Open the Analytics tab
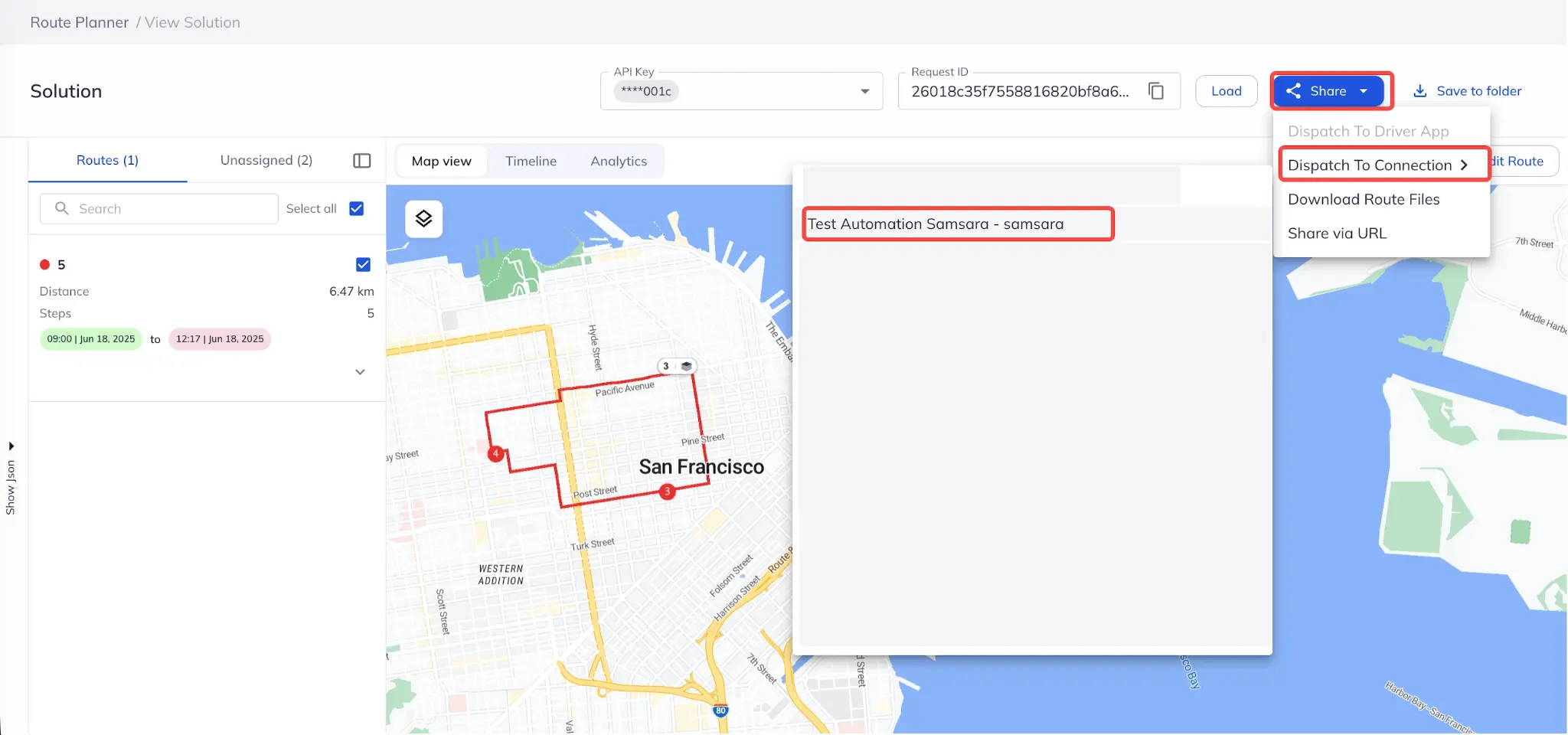 tap(619, 162)
